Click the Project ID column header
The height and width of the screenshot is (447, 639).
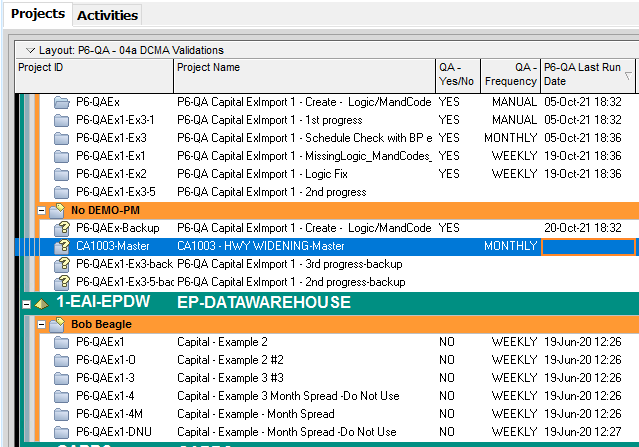coord(94,75)
